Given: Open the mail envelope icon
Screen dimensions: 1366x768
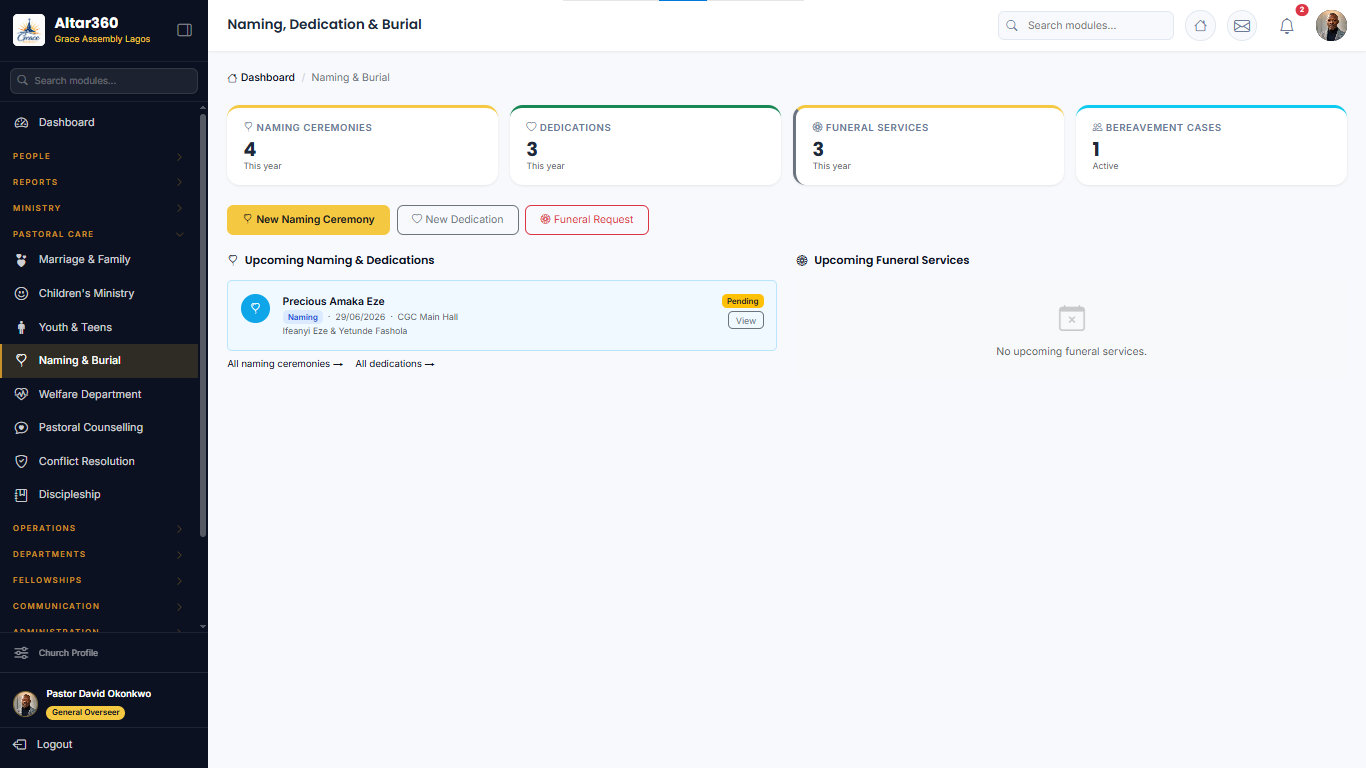Looking at the screenshot, I should tap(1242, 26).
